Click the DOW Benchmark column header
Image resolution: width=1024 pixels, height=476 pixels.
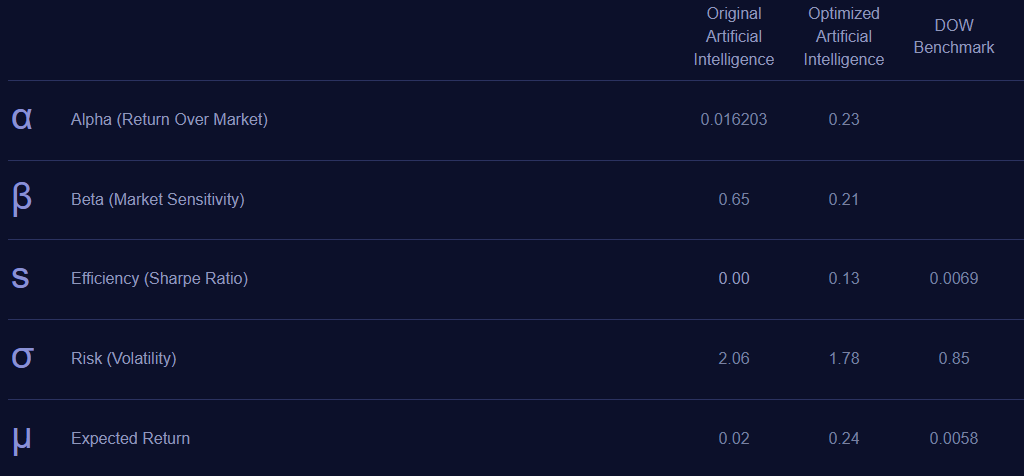[x=954, y=36]
